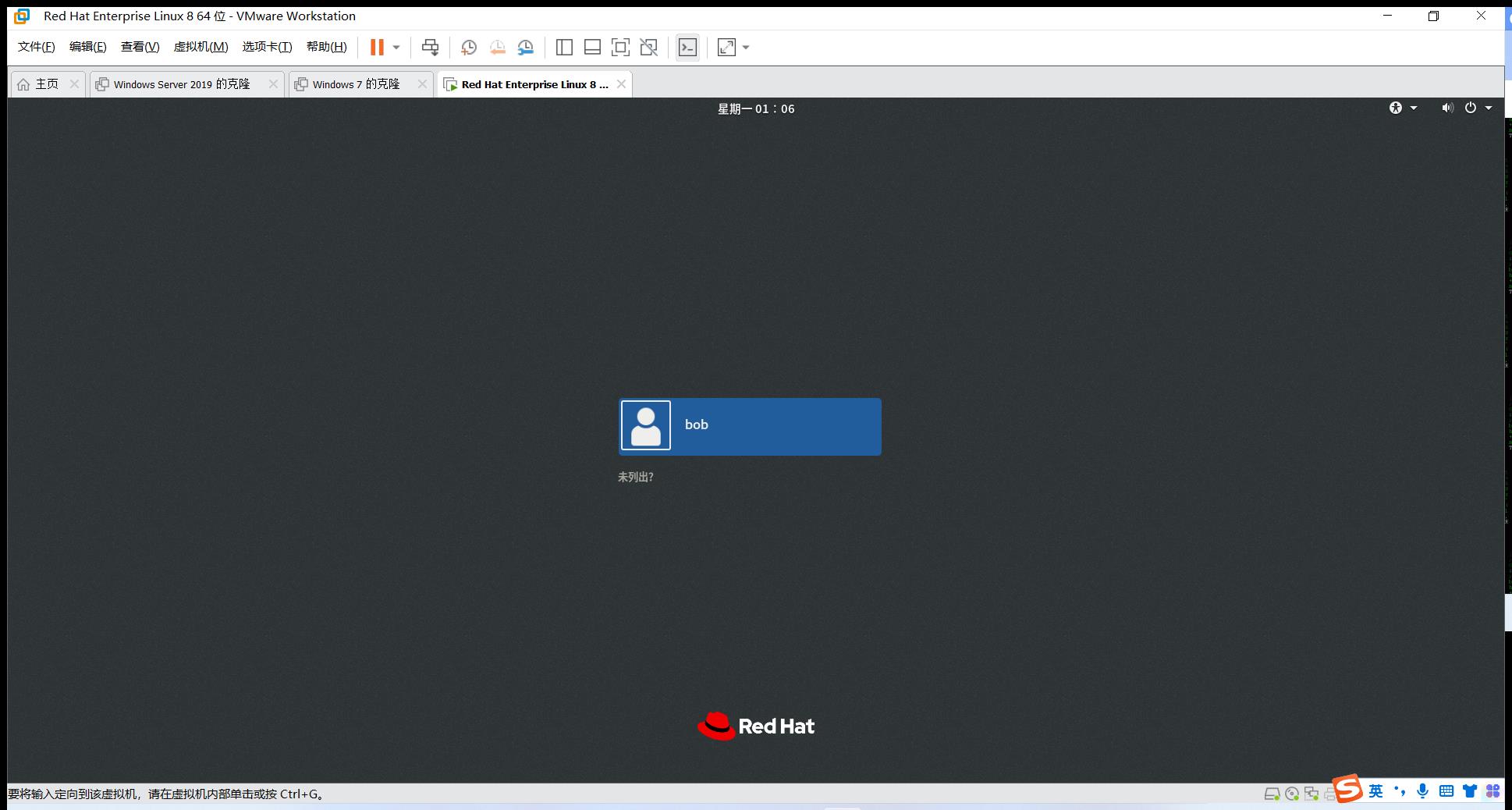The height and width of the screenshot is (810, 1512).
Task: Toggle the 英 language mode of Sogou input
Action: [1376, 791]
